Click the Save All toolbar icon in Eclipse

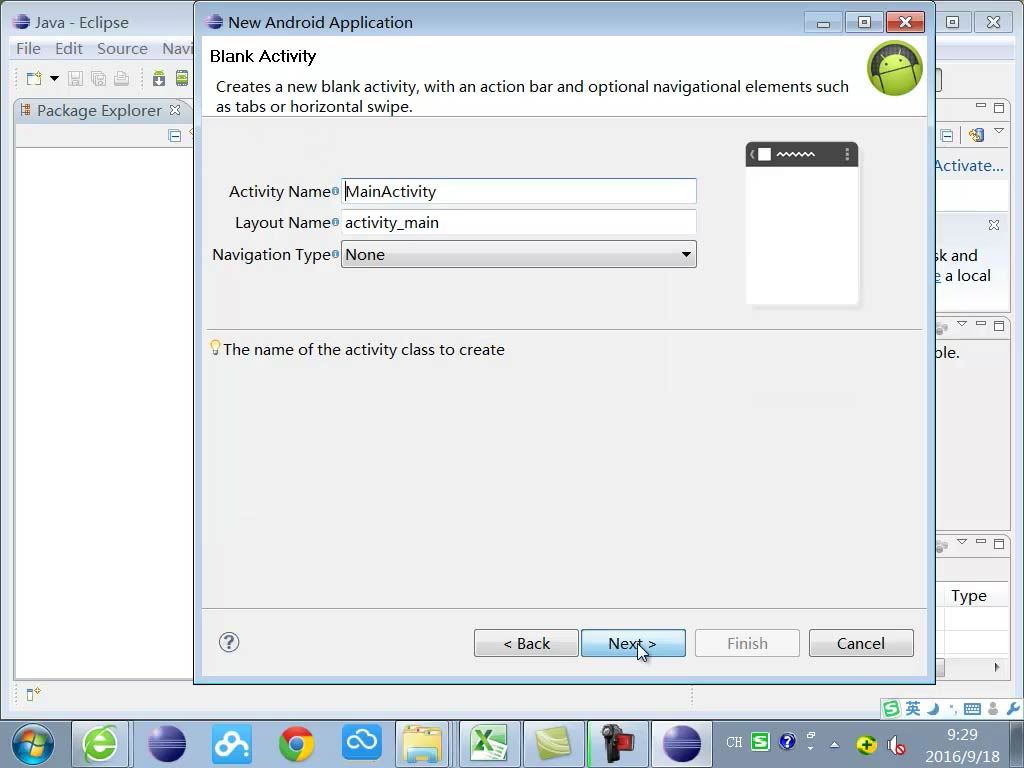coord(99,79)
